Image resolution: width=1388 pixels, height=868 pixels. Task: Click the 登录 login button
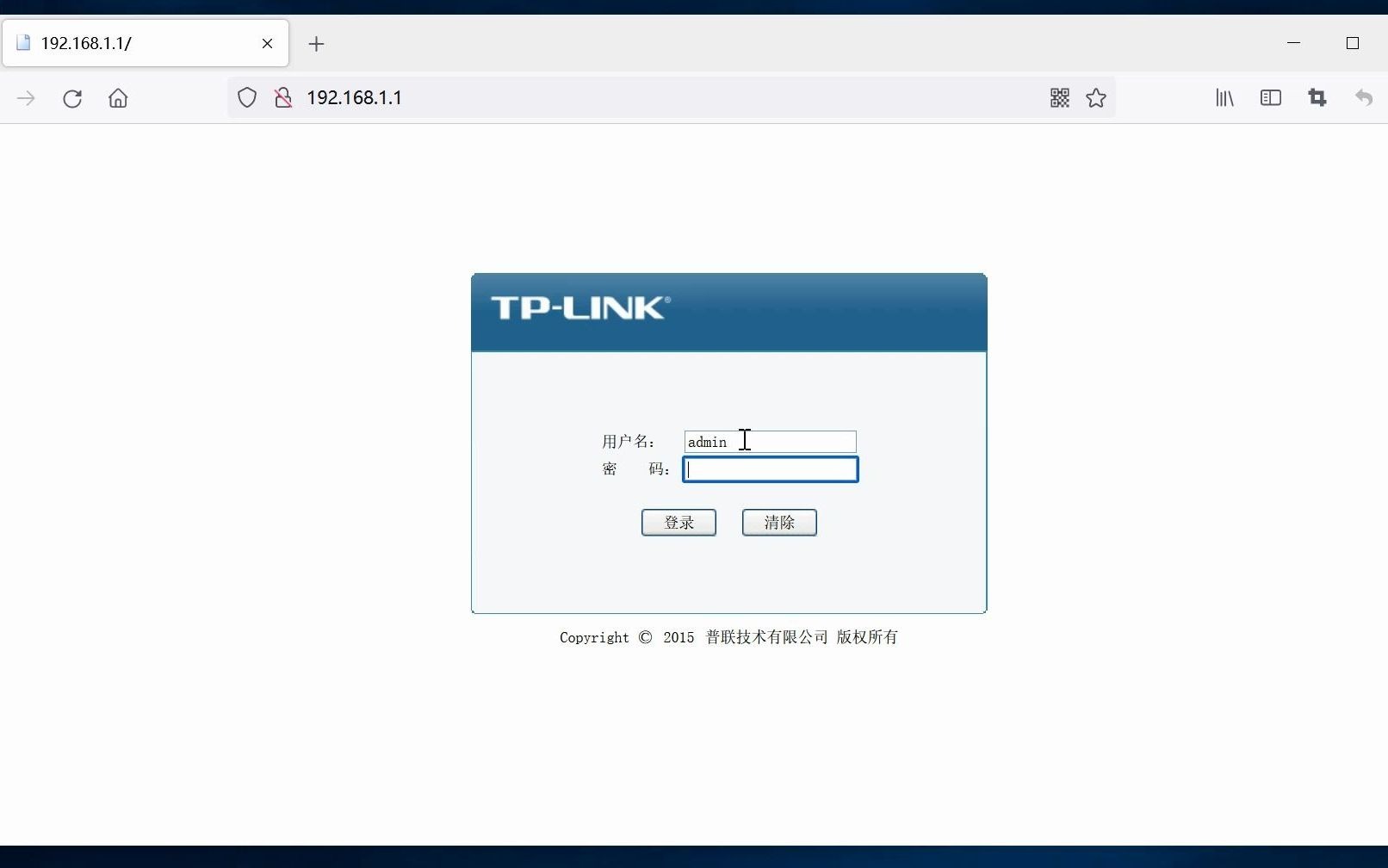(x=679, y=523)
